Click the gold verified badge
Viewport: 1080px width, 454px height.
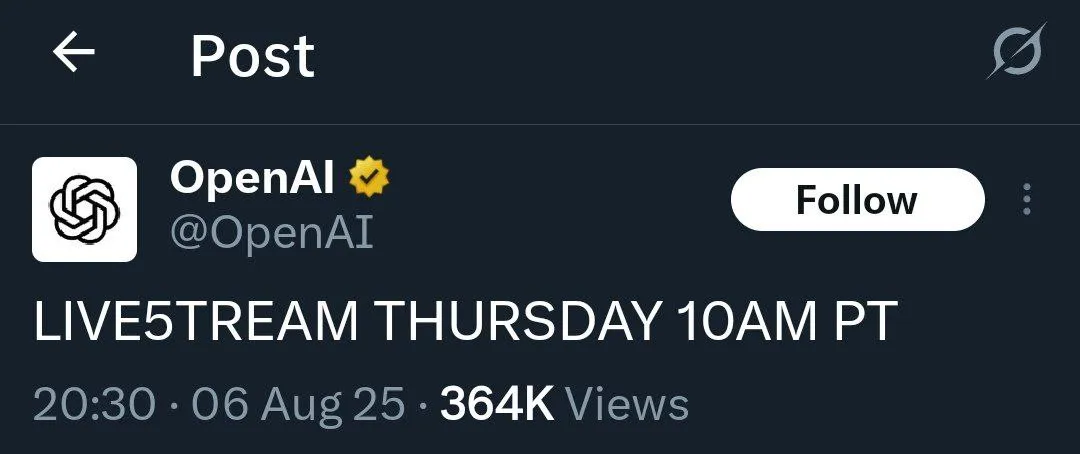tap(369, 178)
